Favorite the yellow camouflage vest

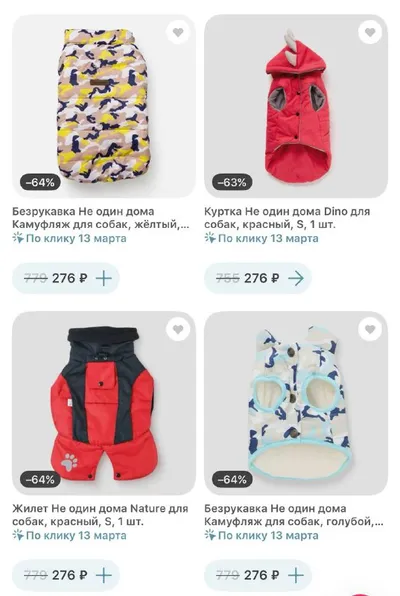[x=178, y=33]
